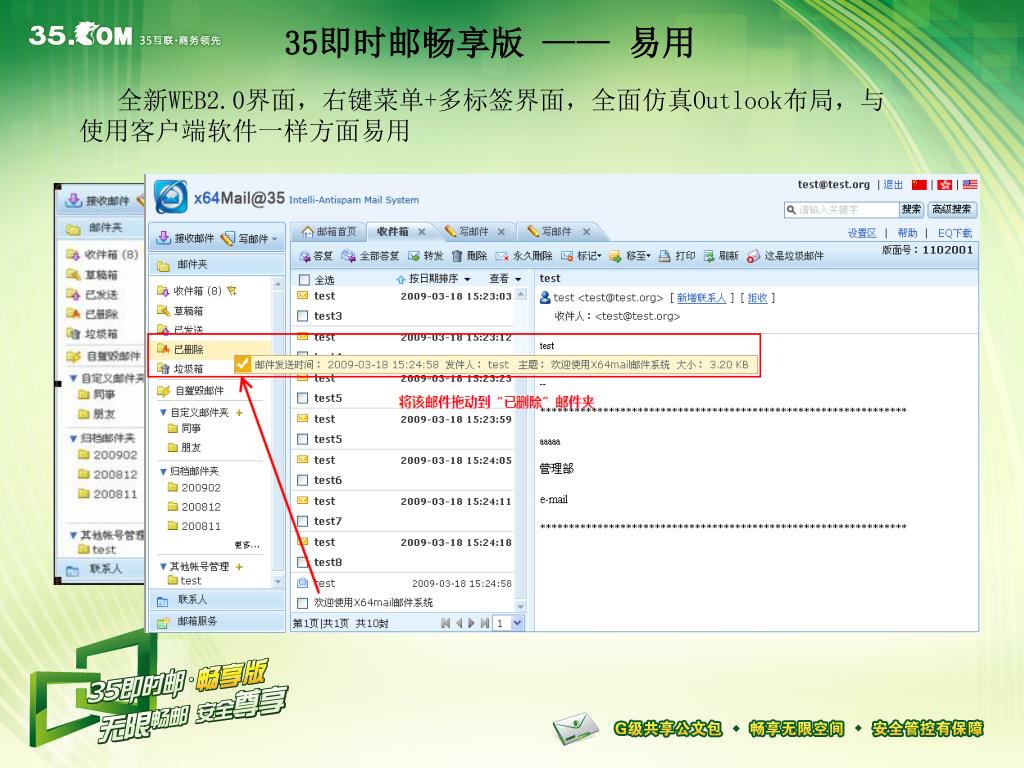
Task: Click the 全部答复 reply-all toolbar icon
Action: tap(348, 256)
